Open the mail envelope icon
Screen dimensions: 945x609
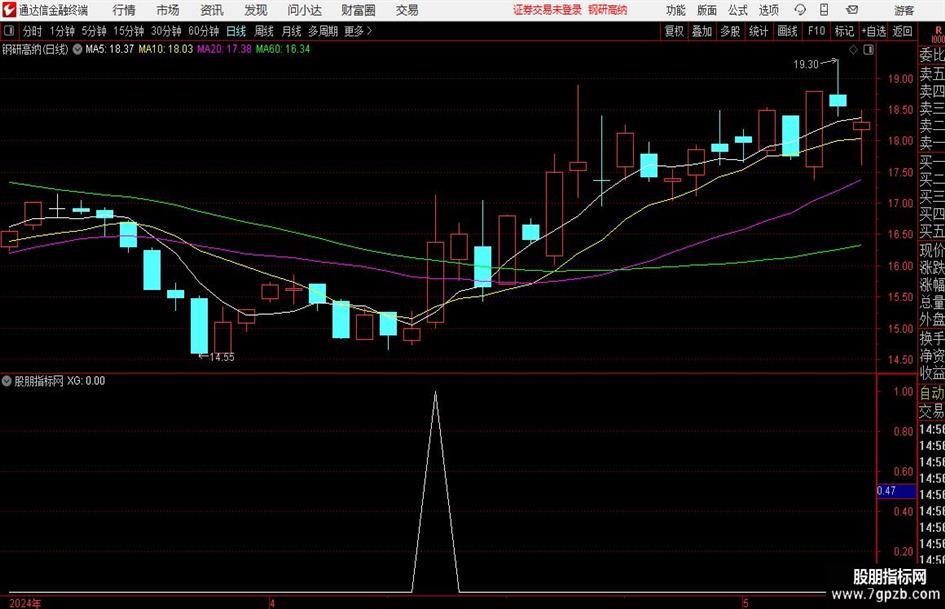tap(852, 10)
